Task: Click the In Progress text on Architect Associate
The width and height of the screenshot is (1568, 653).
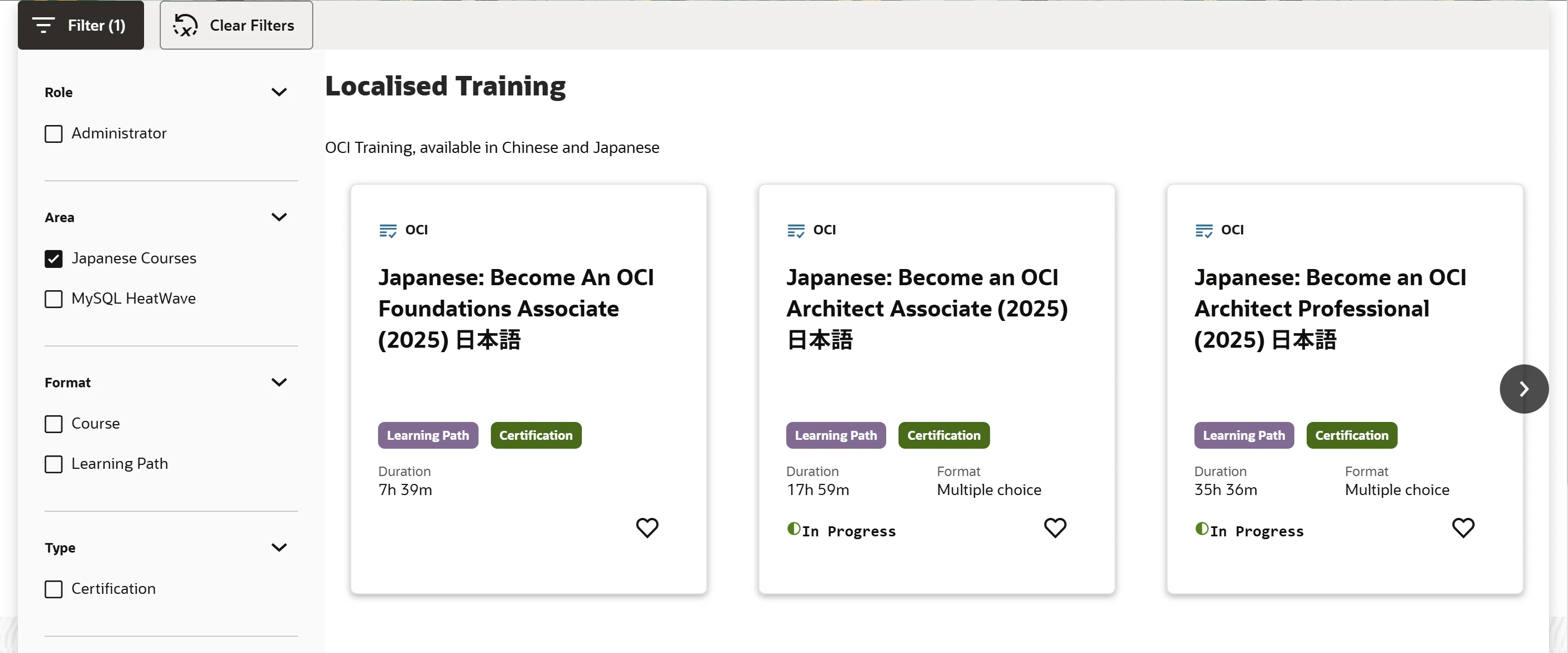Action: [x=849, y=531]
